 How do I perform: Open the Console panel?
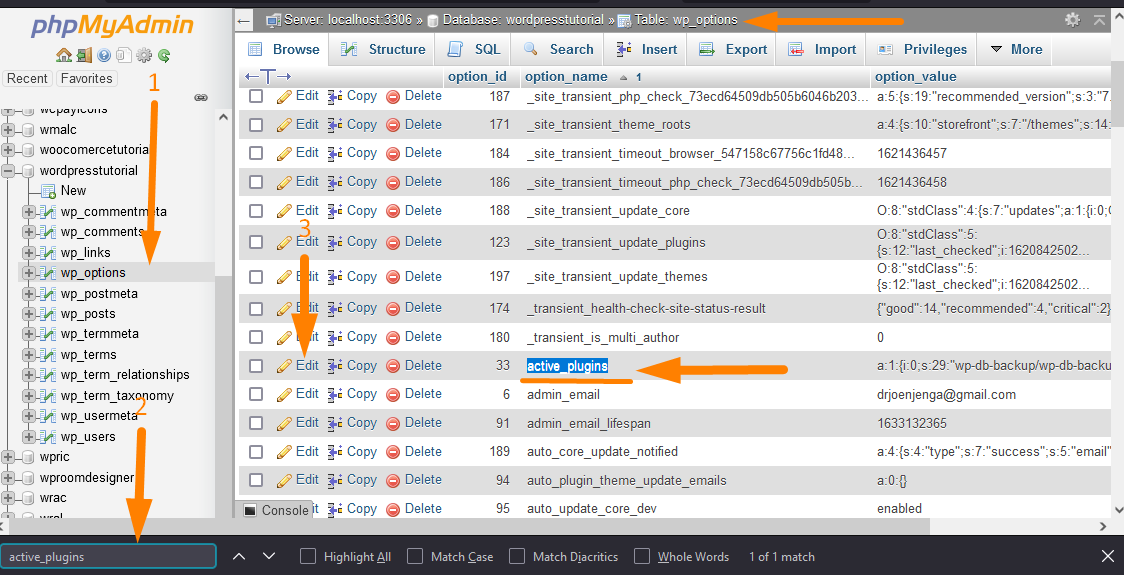point(276,510)
